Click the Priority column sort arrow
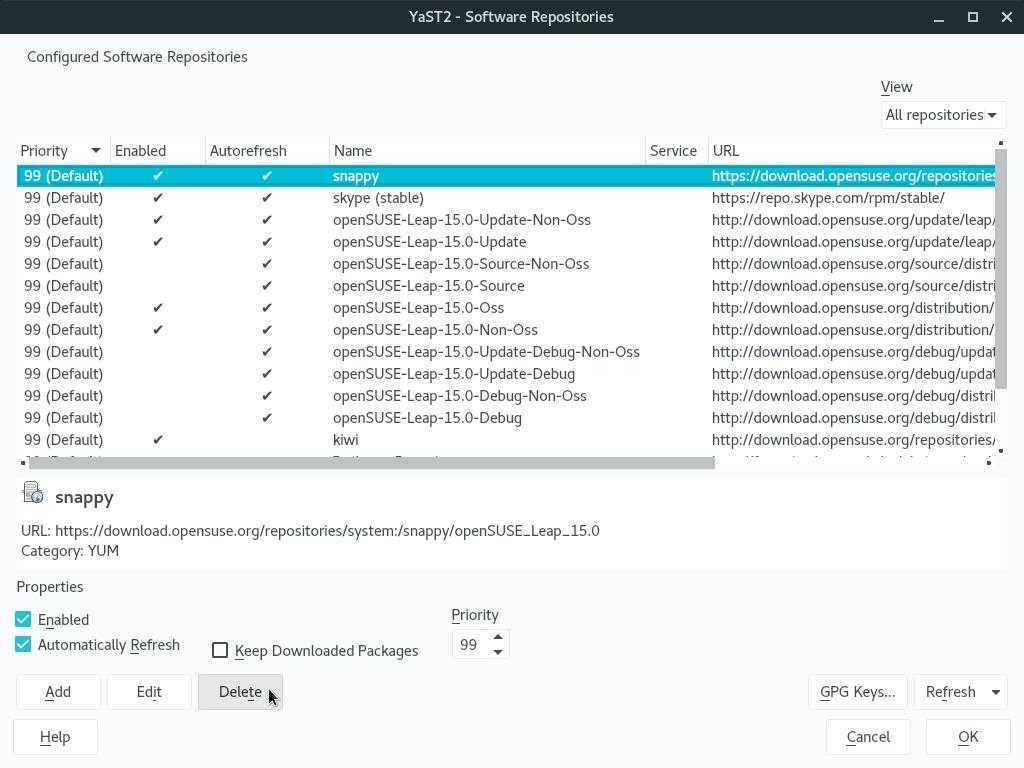Image resolution: width=1024 pixels, height=768 pixels. 96,151
